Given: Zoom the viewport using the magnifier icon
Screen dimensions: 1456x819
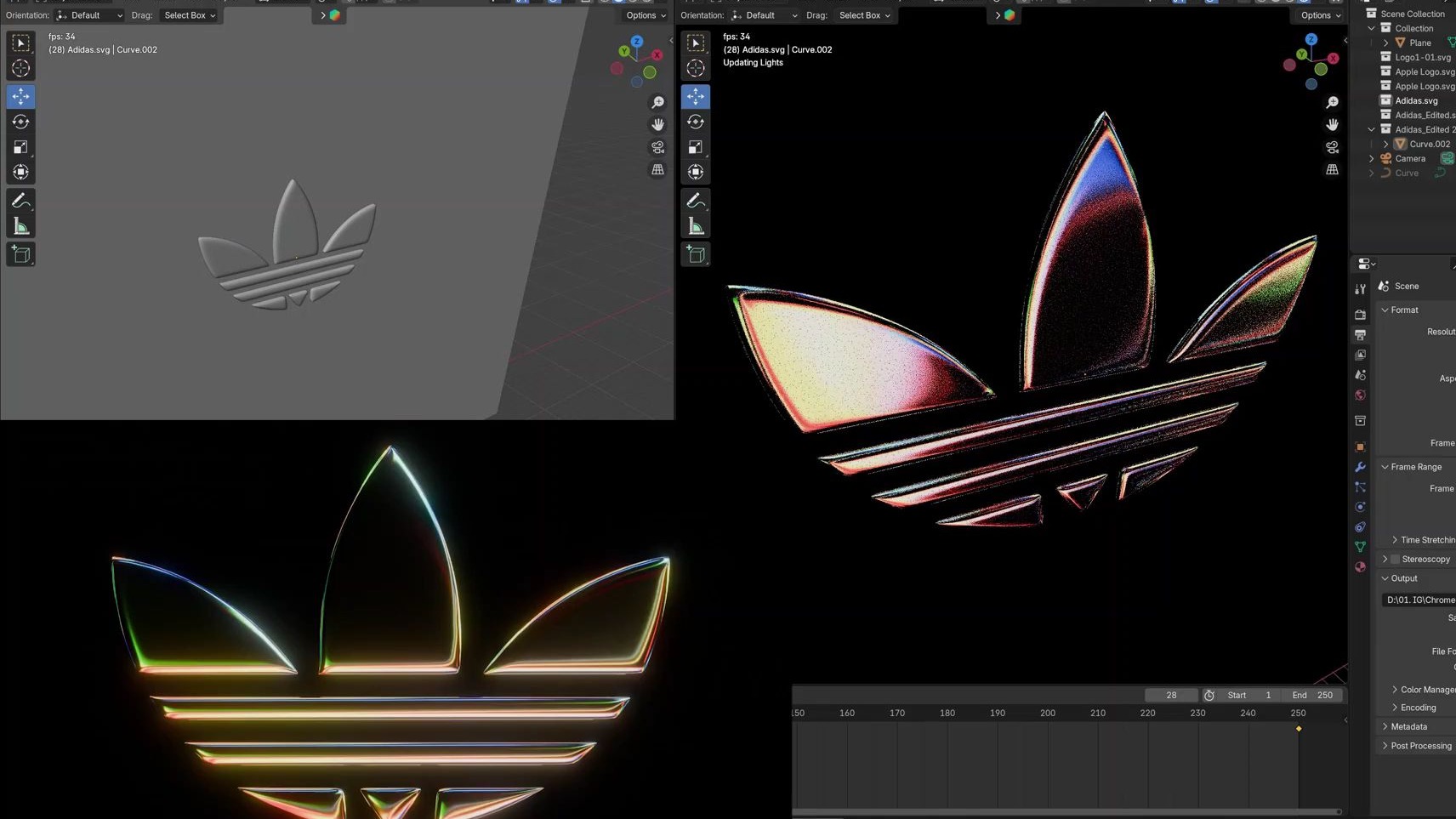Looking at the screenshot, I should click(658, 101).
